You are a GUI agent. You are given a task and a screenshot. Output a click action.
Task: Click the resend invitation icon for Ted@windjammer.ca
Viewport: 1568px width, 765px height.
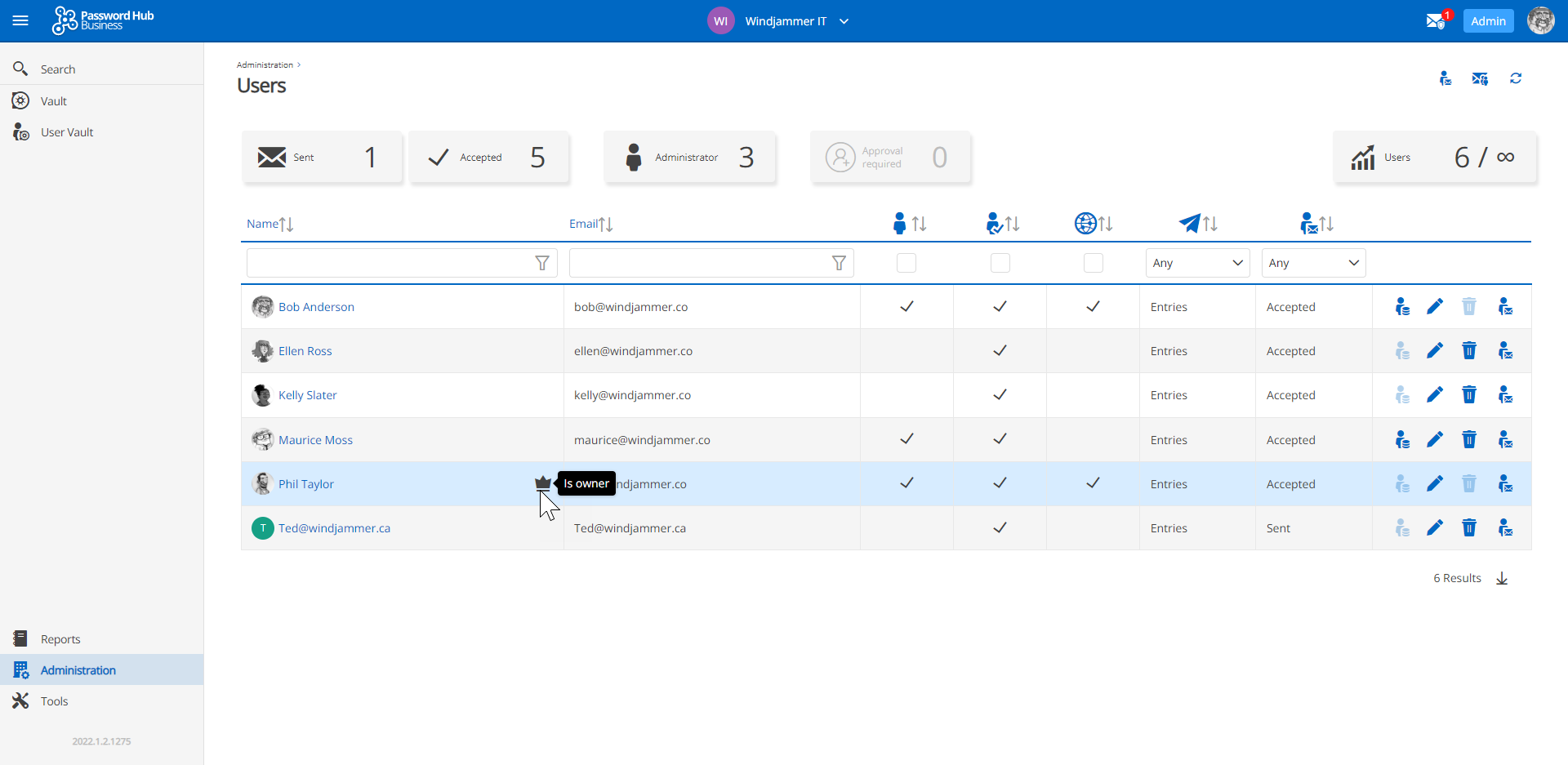1505,528
